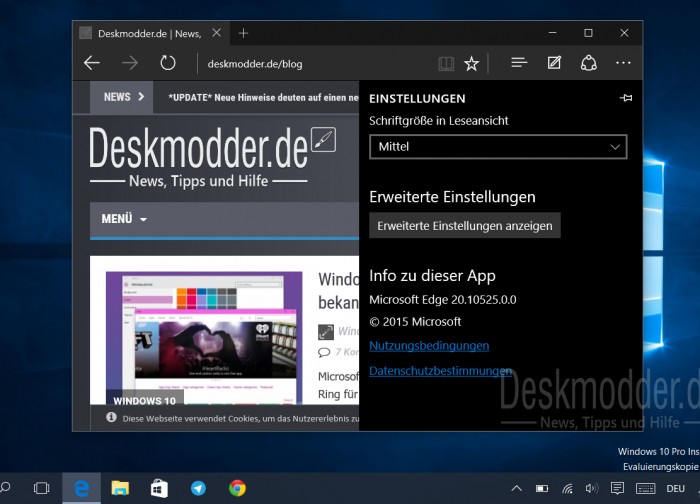Screen dimensions: 700x504
Task: Launch Telegram from the taskbar
Action: (x=198, y=488)
